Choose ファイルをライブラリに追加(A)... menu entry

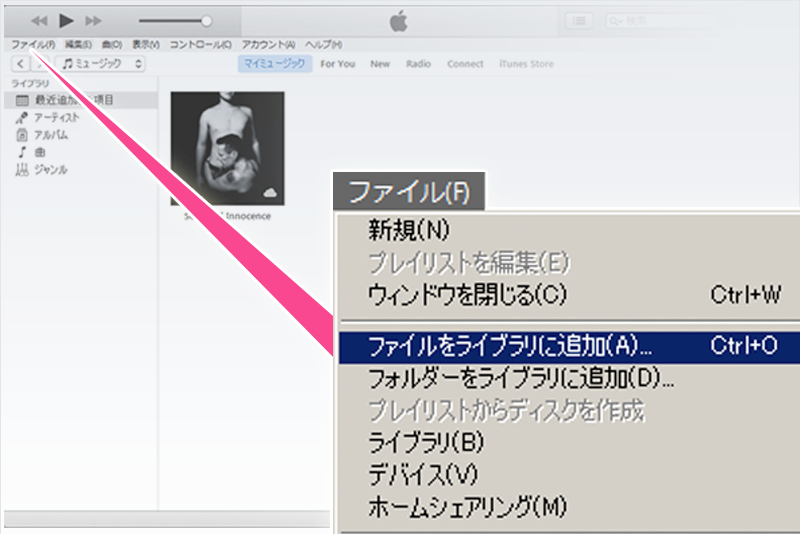pyautogui.click(x=569, y=347)
